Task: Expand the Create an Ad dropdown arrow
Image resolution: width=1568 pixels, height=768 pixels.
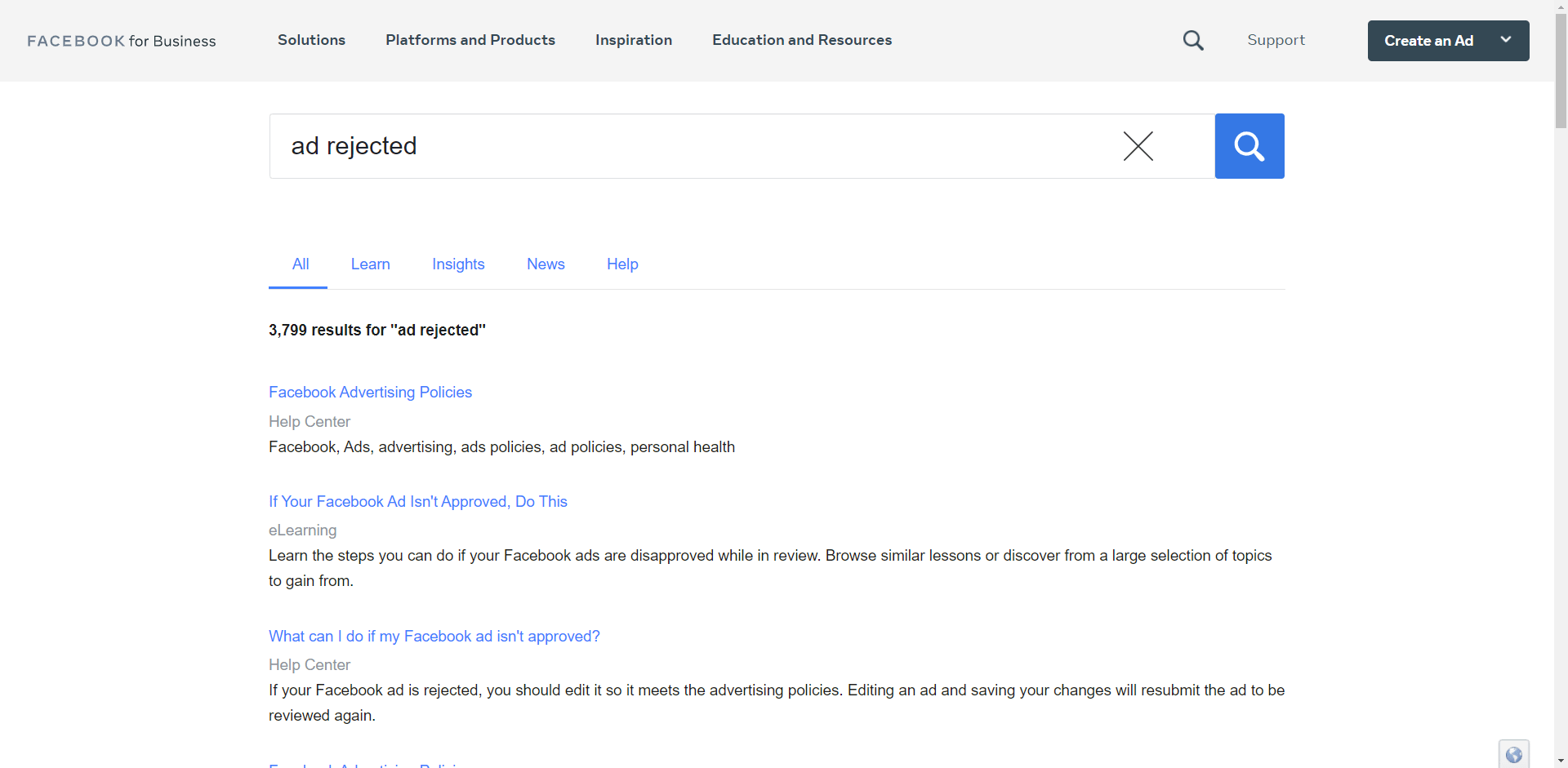Action: pyautogui.click(x=1506, y=40)
